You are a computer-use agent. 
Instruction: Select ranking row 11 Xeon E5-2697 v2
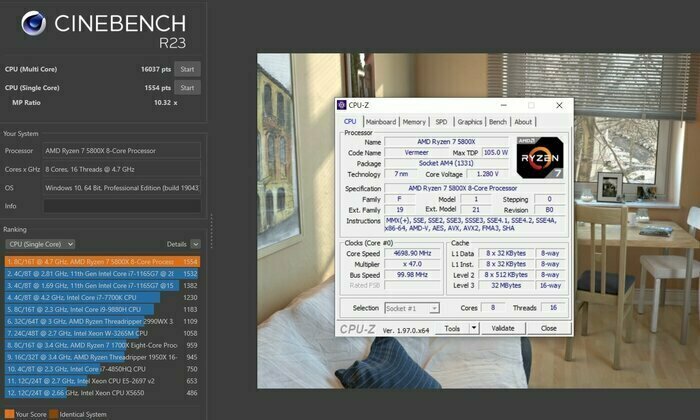(102, 381)
